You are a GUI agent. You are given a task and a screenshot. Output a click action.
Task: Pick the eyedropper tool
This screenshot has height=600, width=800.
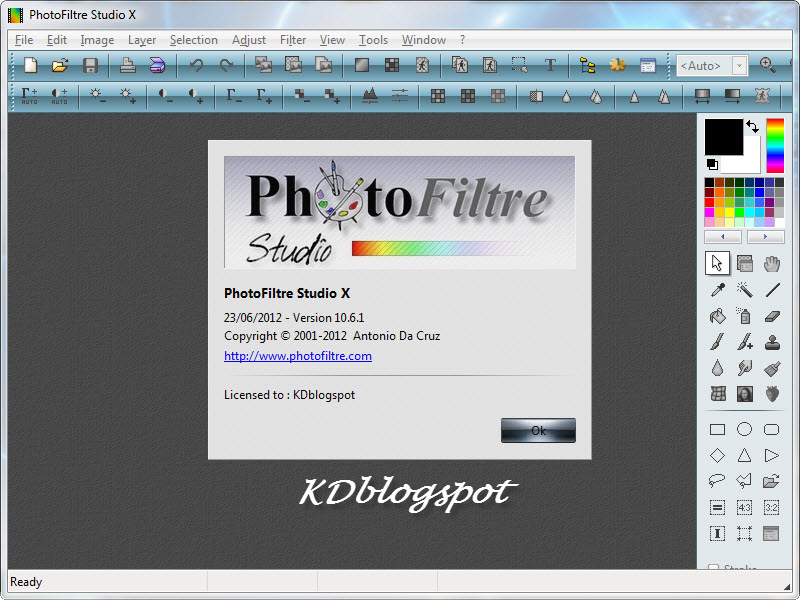[718, 290]
